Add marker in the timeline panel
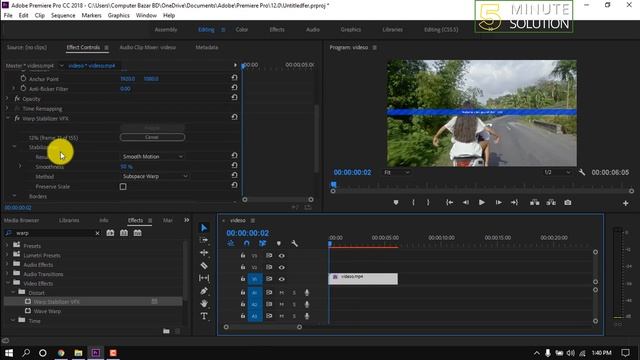 pos(279,243)
